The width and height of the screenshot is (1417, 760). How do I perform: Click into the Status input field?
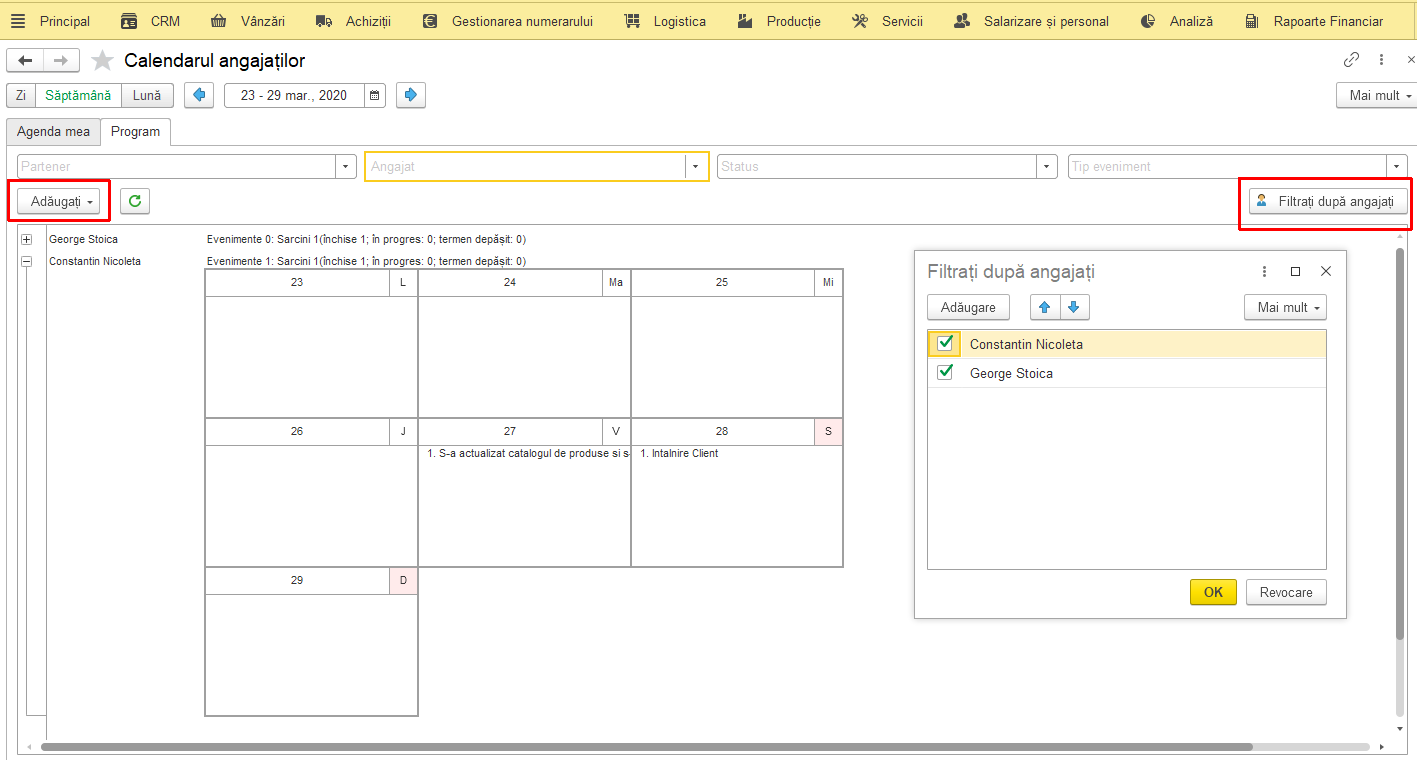[x=876, y=166]
